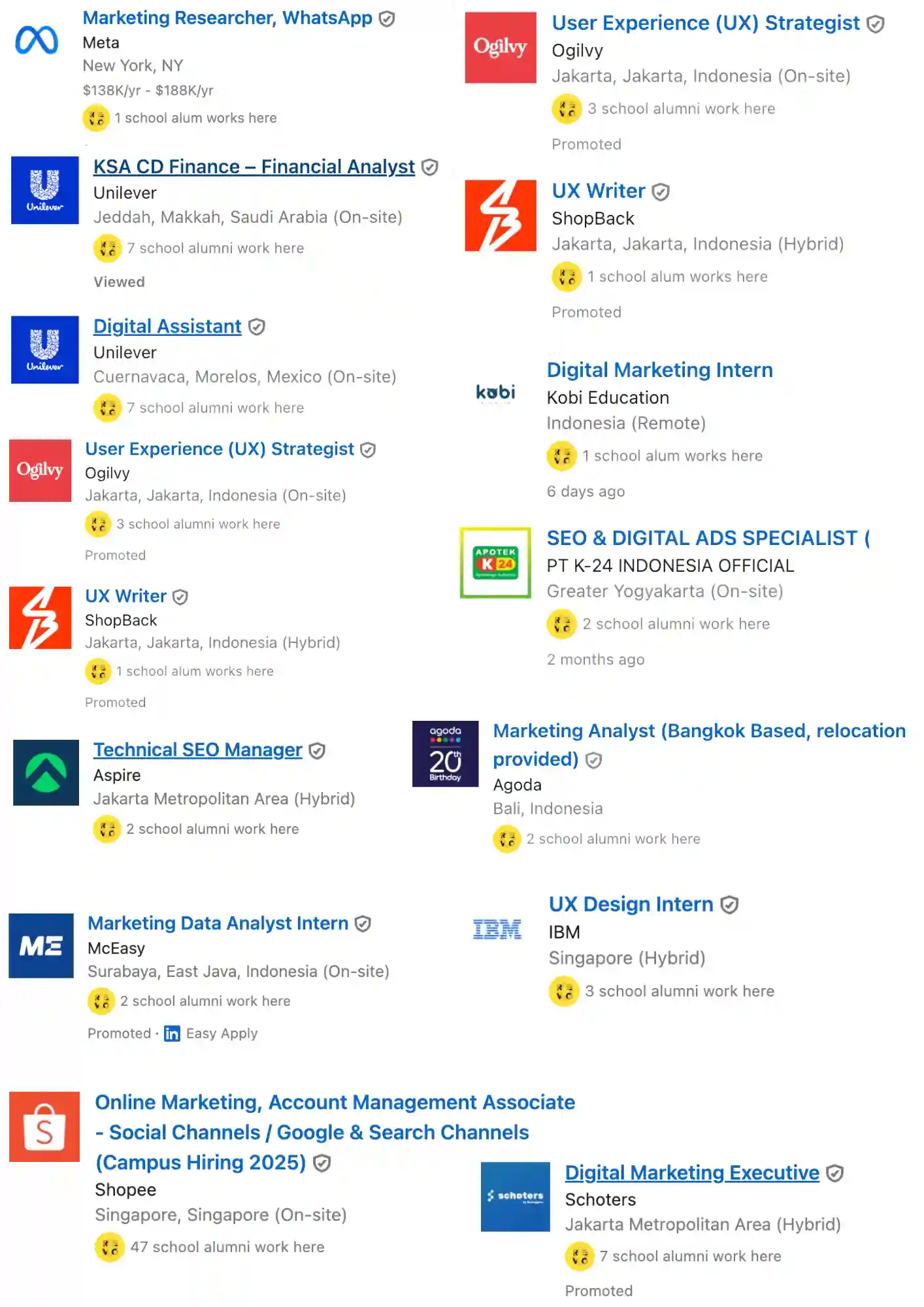Screen dimensions: 924x1307
Task: Click LinkedIn Easy Apply icon under McEasy
Action: [172, 1033]
